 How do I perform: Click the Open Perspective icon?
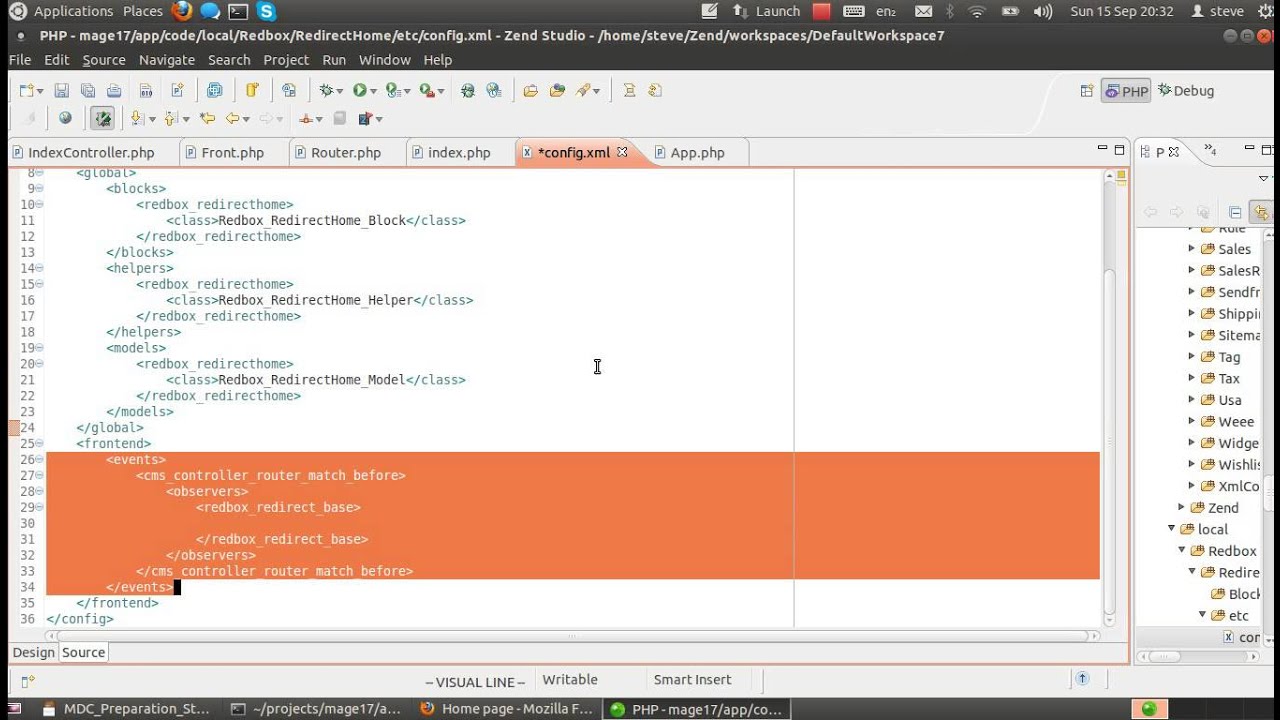[1087, 91]
